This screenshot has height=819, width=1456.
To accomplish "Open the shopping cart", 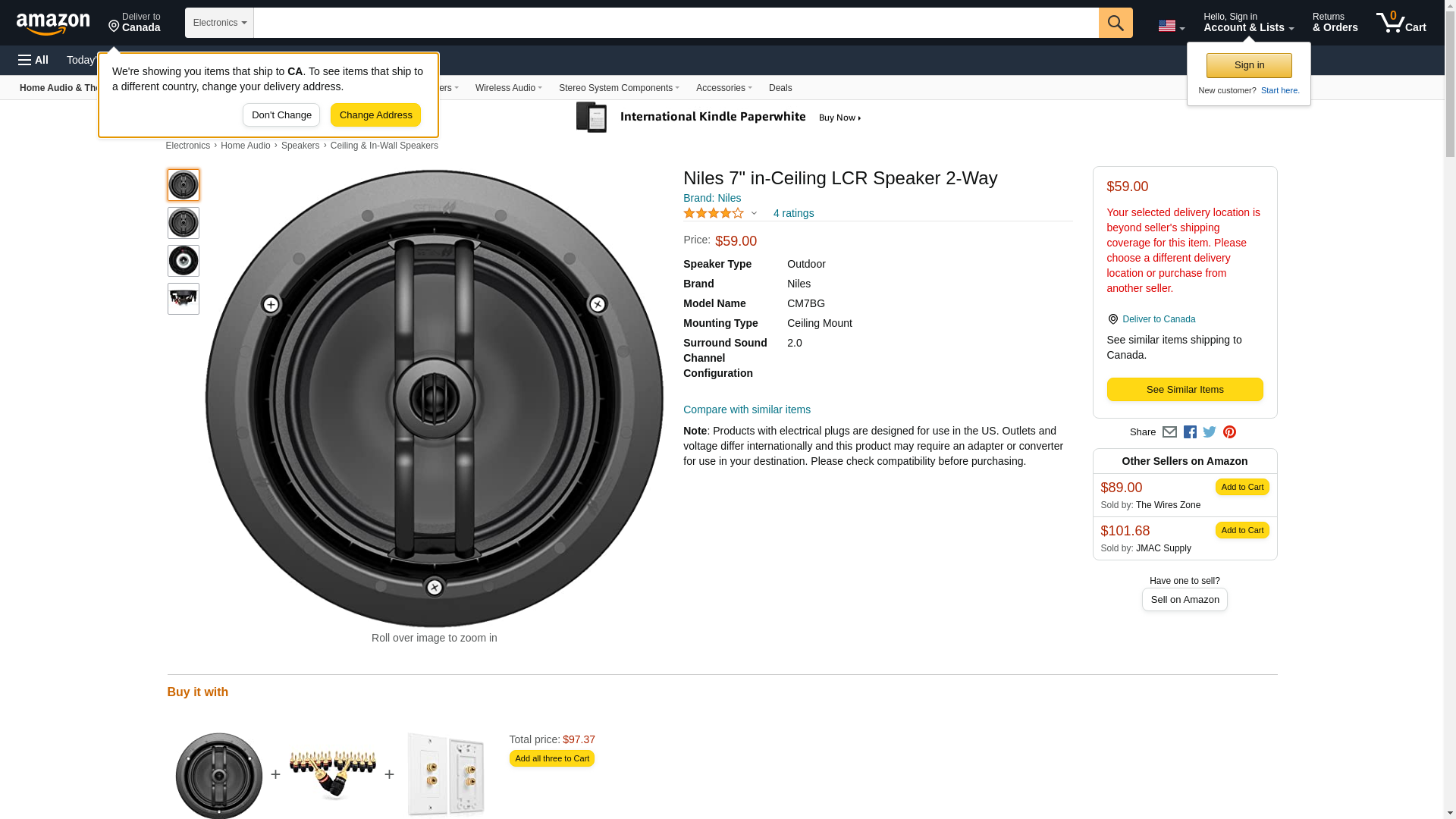I will tap(1401, 23).
